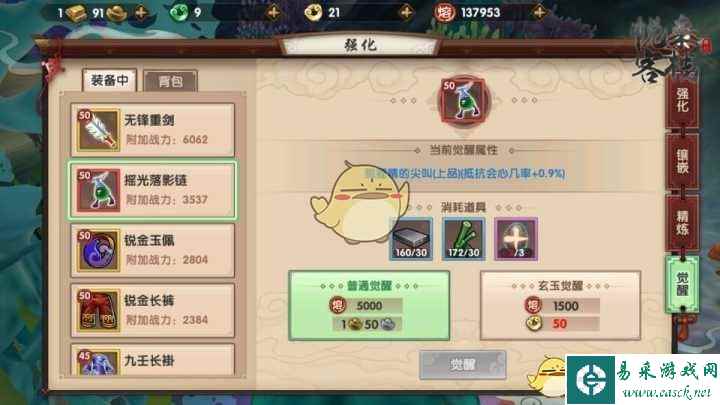Tap the purple awakening stone material
720x405 pixels.
coord(516,239)
